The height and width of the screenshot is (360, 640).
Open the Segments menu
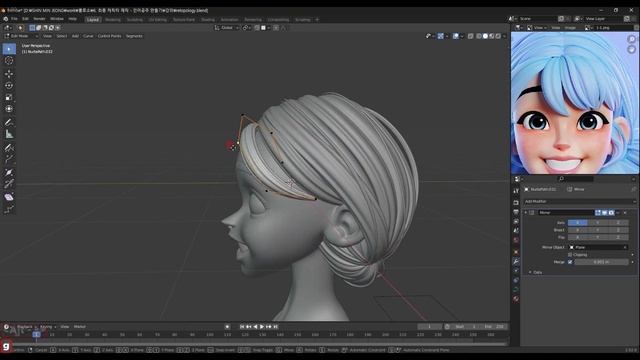[134, 36]
